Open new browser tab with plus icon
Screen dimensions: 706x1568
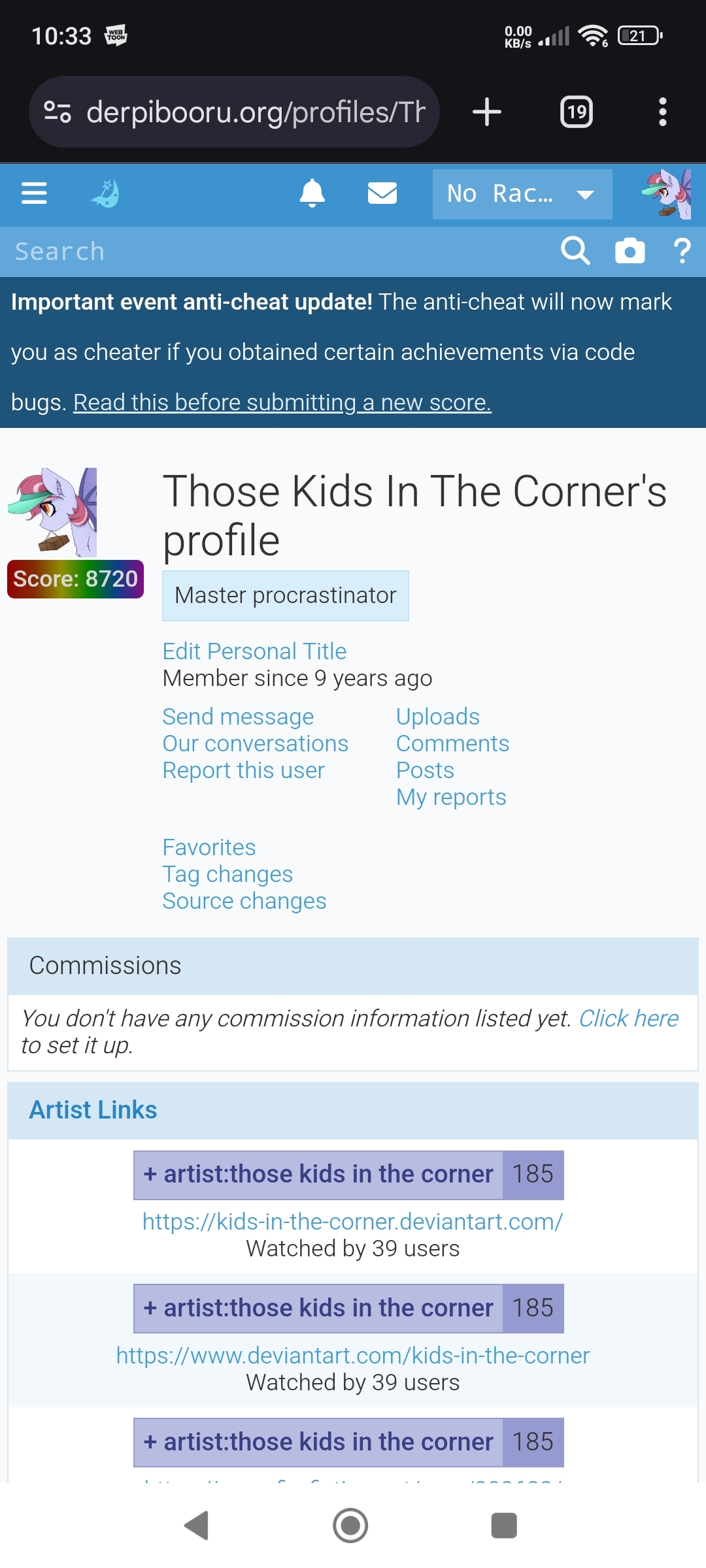click(487, 112)
